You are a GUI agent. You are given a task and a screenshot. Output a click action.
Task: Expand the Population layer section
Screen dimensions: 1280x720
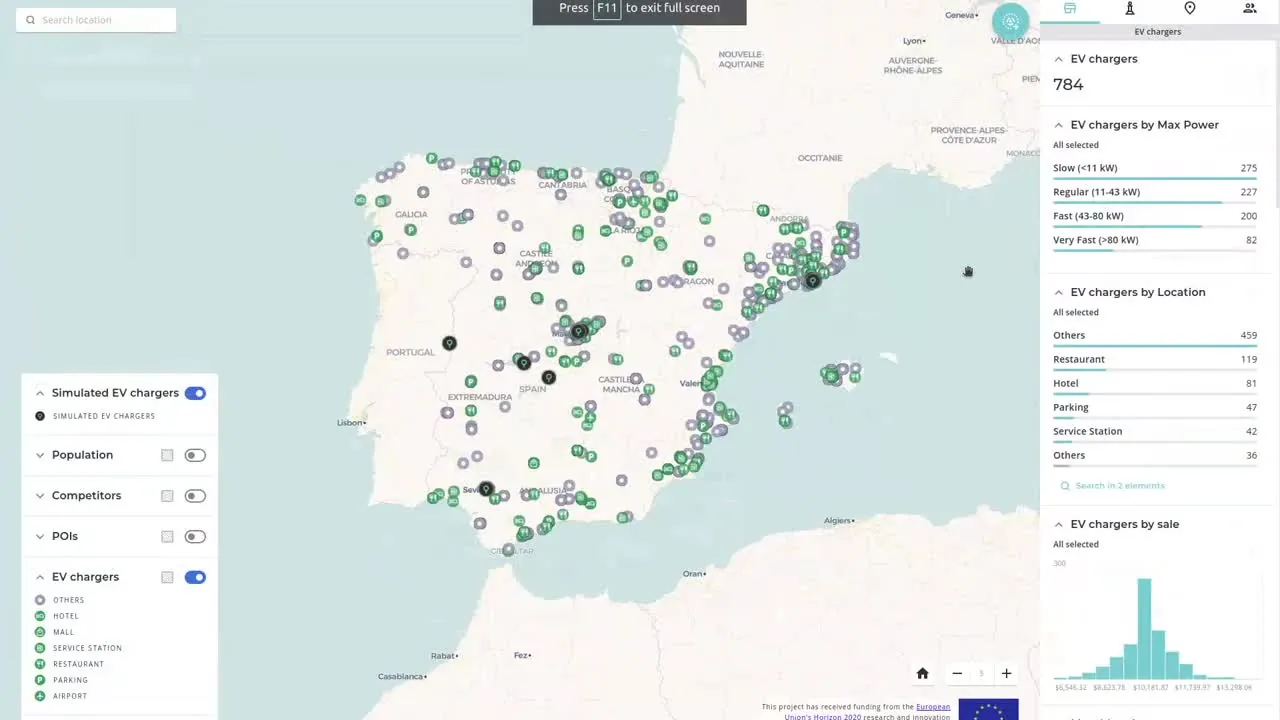(40, 455)
